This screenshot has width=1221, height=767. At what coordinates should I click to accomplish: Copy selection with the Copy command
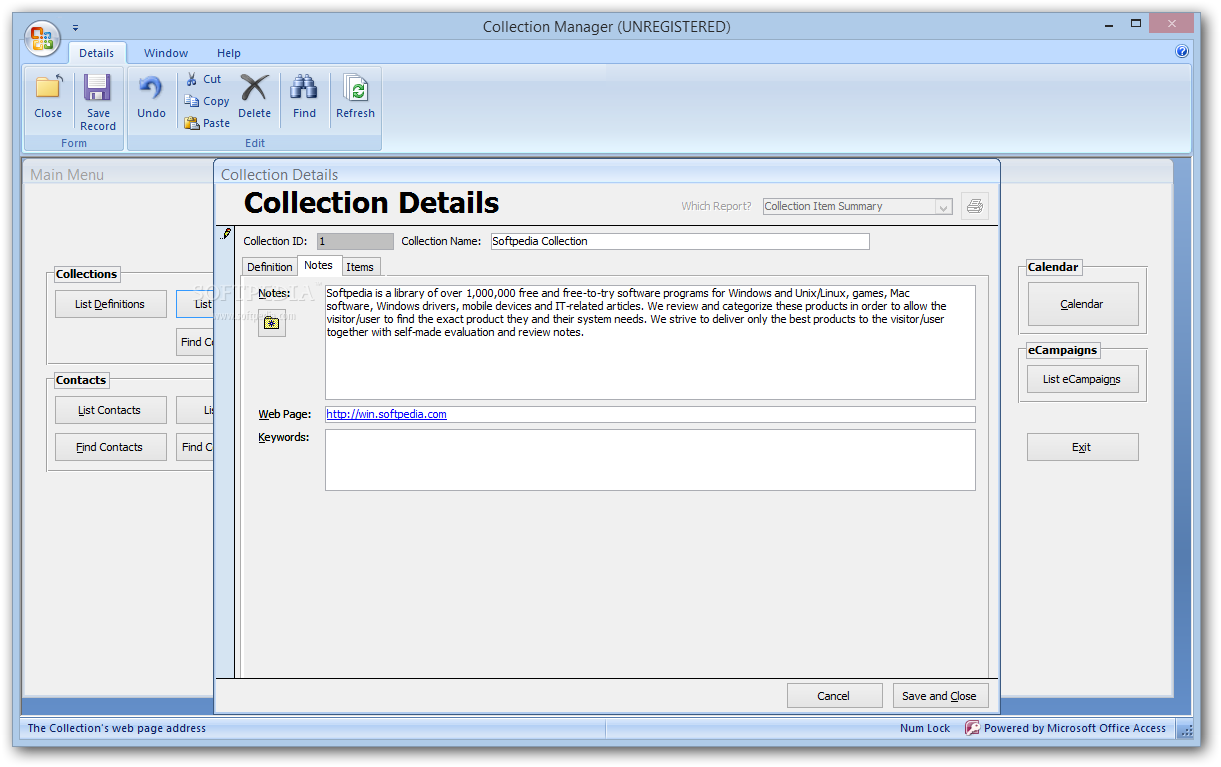point(207,101)
